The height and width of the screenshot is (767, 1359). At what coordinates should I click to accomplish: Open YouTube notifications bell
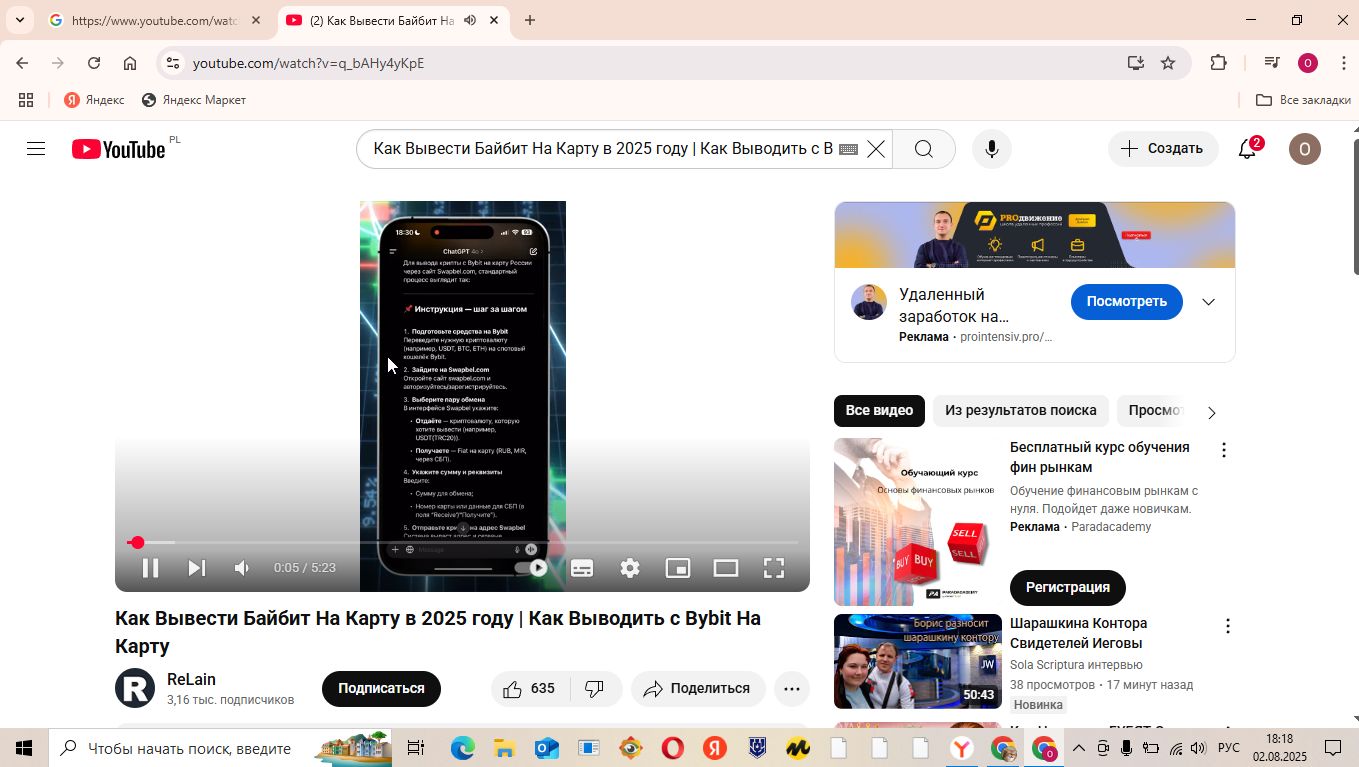point(1247,149)
